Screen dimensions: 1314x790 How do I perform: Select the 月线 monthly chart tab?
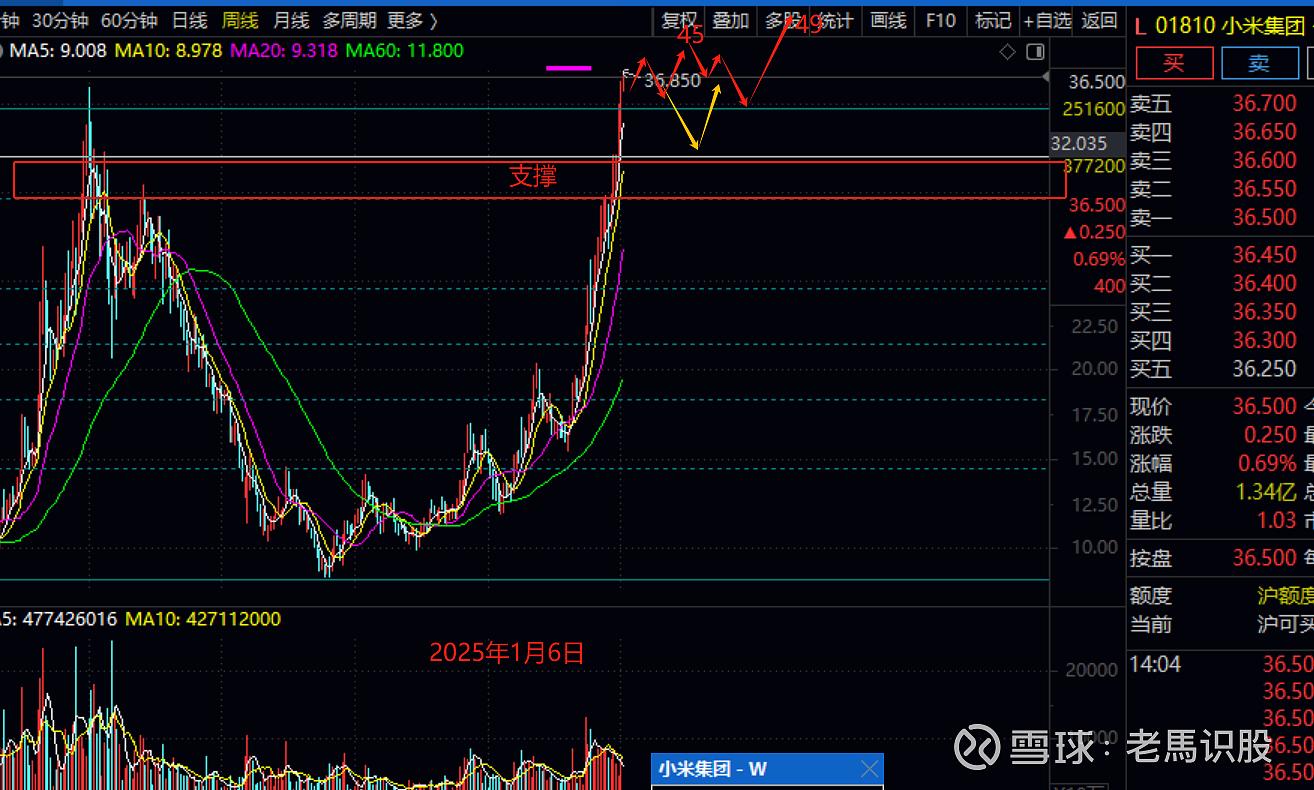tap(291, 20)
